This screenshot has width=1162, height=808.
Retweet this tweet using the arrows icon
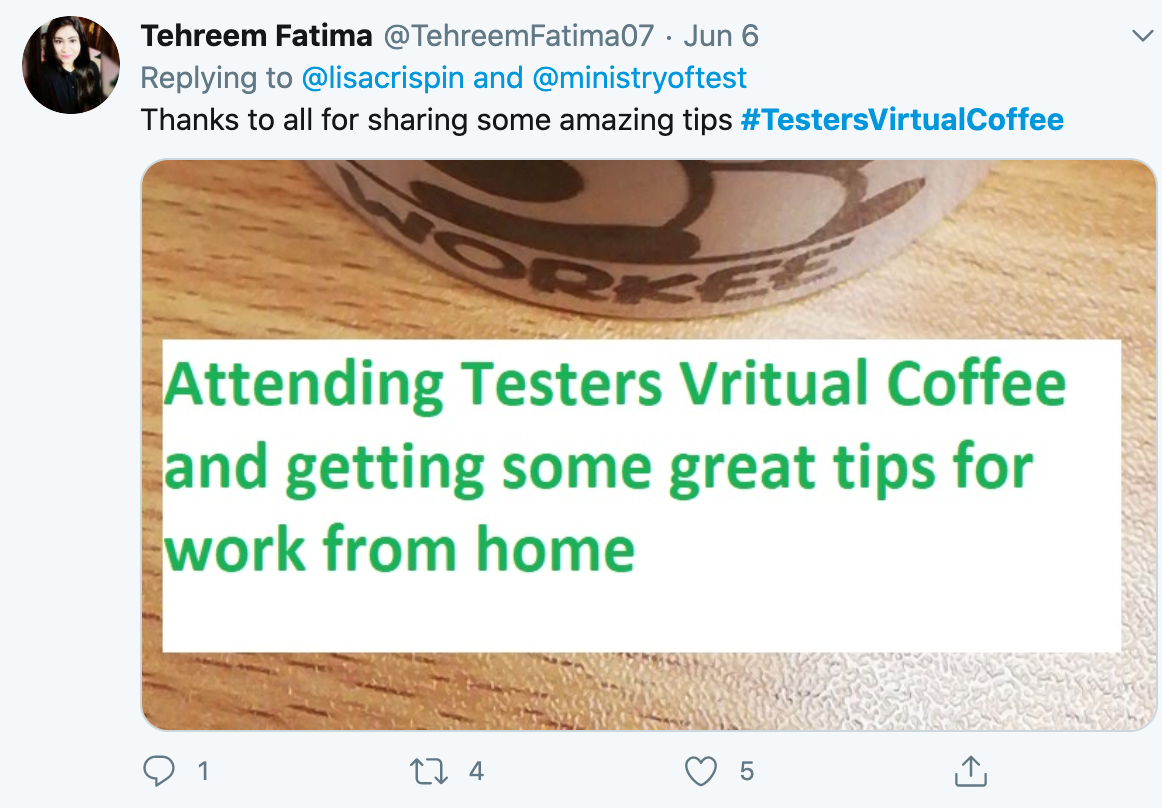pos(429,771)
